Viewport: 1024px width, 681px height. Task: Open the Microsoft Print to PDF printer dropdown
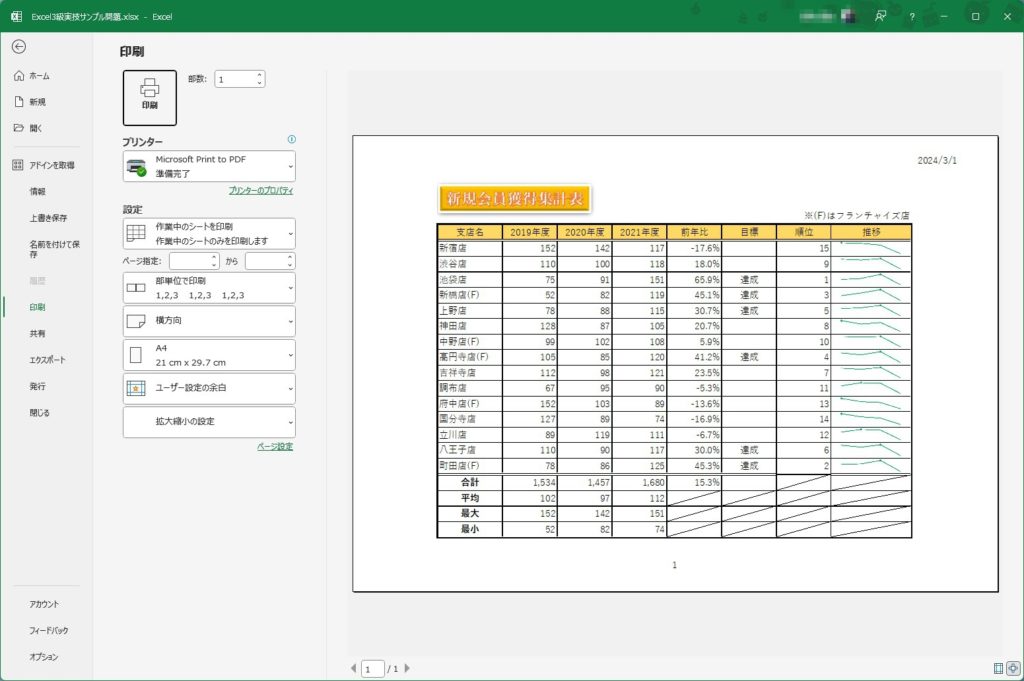coord(209,166)
